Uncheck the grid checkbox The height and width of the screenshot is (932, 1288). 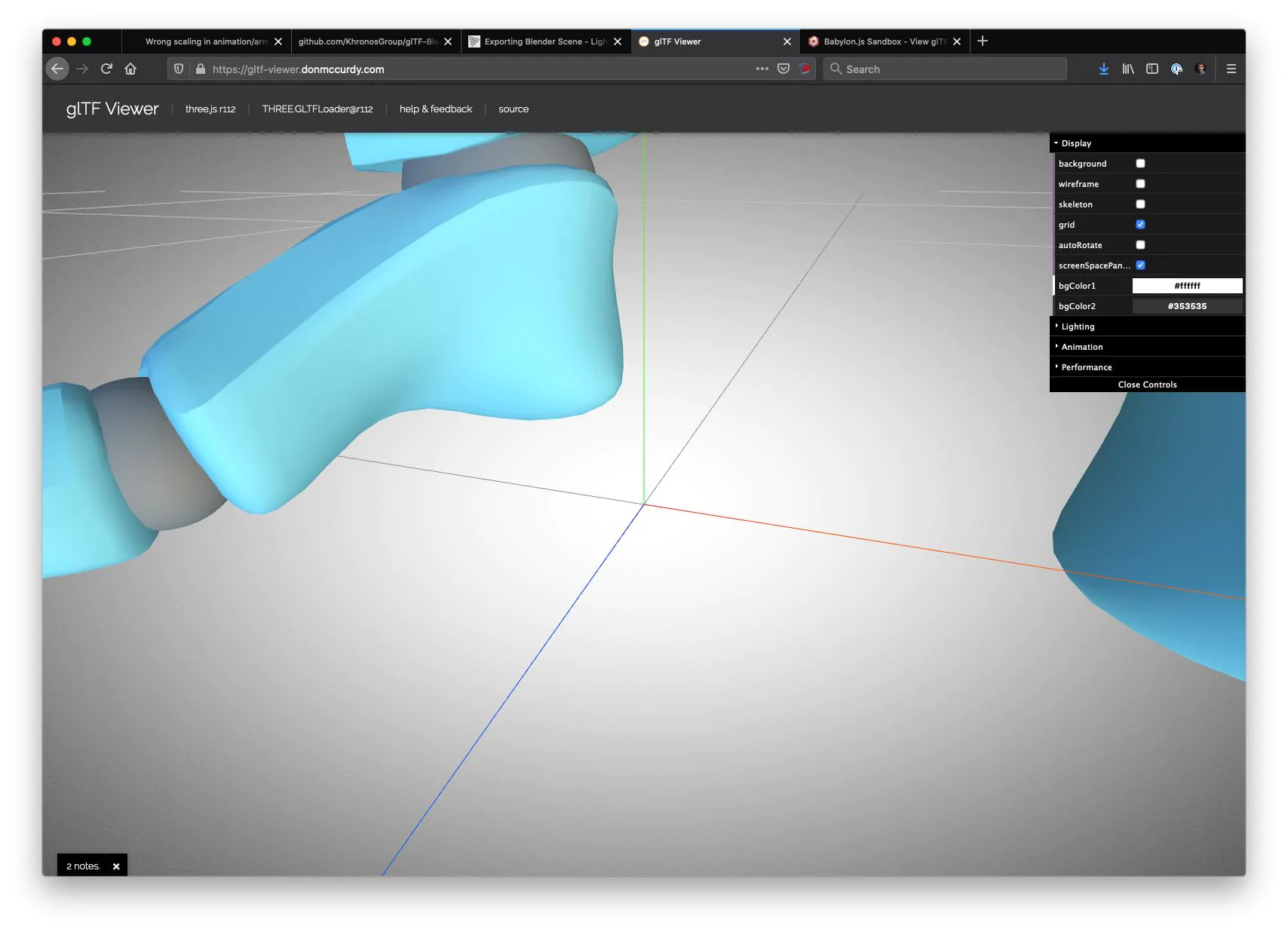1140,225
